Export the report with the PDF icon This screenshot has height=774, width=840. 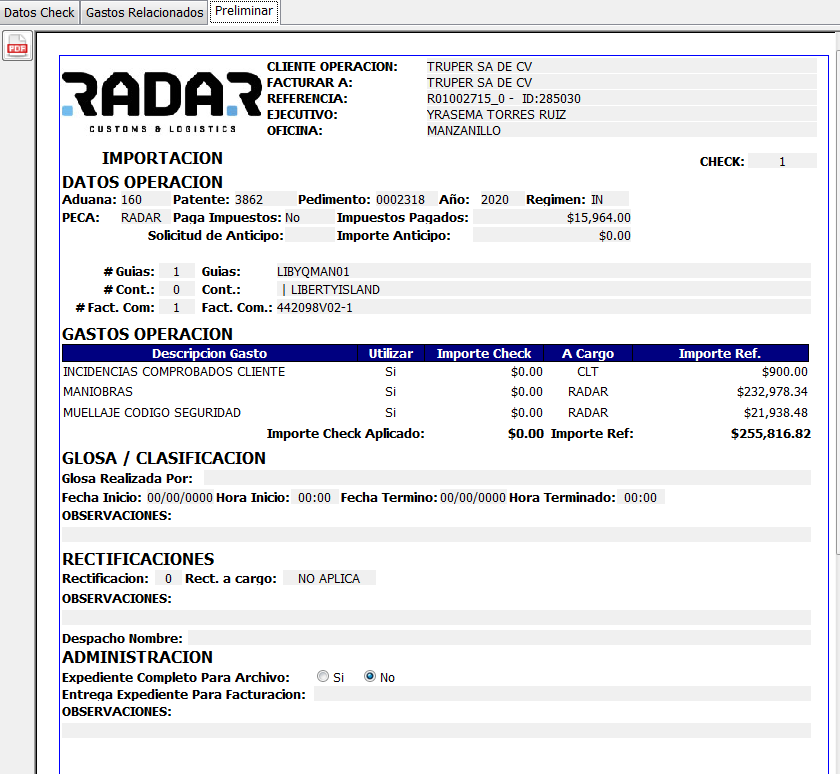(17, 46)
